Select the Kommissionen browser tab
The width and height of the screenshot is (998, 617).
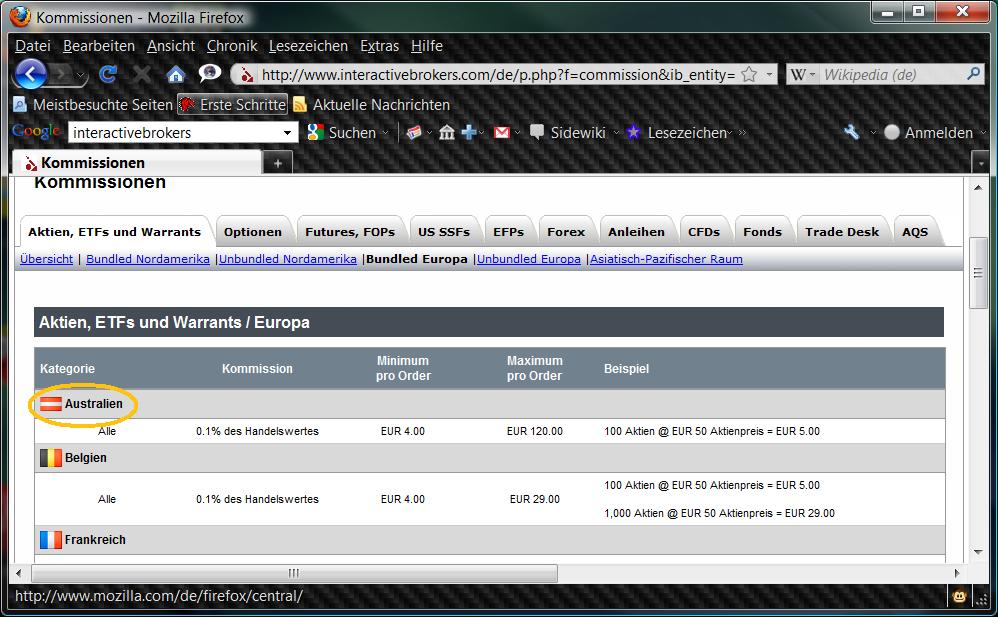[x=137, y=162]
